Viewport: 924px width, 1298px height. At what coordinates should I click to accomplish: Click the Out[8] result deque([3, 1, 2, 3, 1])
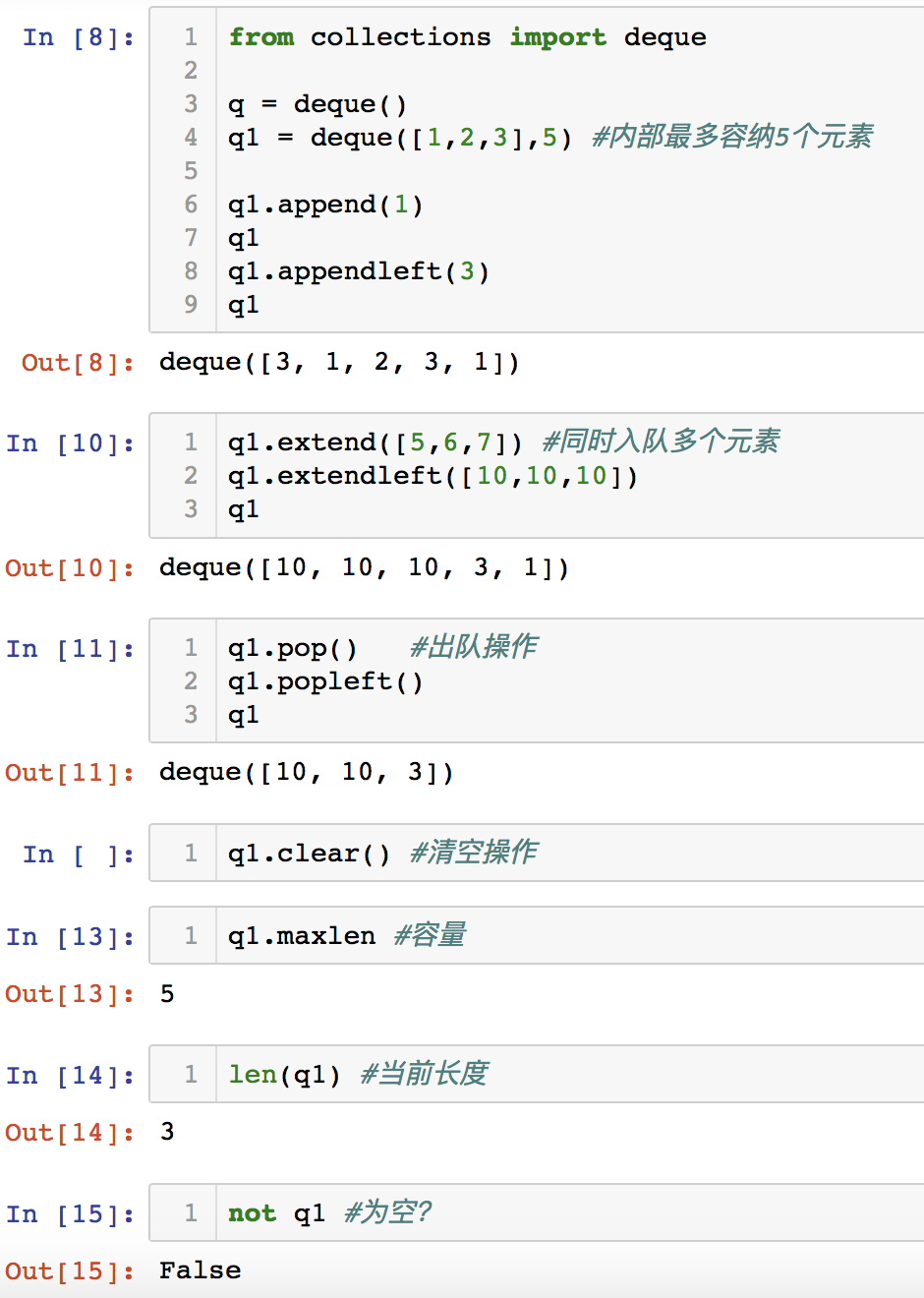(x=339, y=363)
